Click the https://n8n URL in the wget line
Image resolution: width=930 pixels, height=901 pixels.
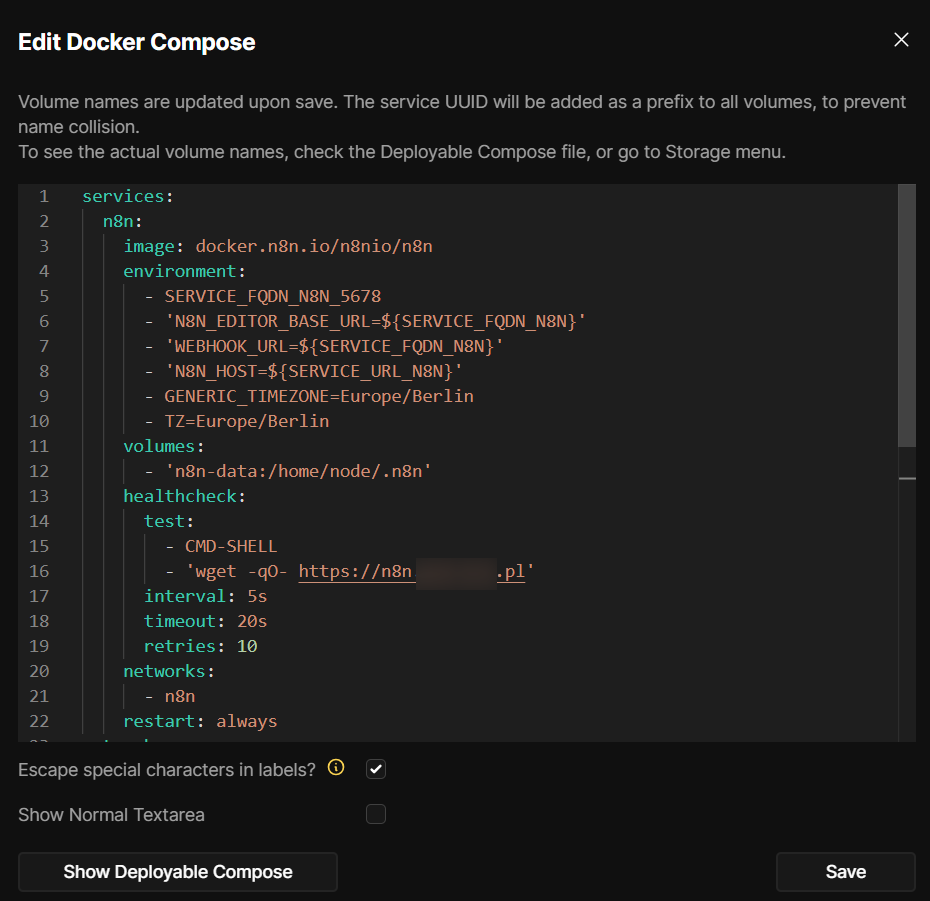(355, 572)
